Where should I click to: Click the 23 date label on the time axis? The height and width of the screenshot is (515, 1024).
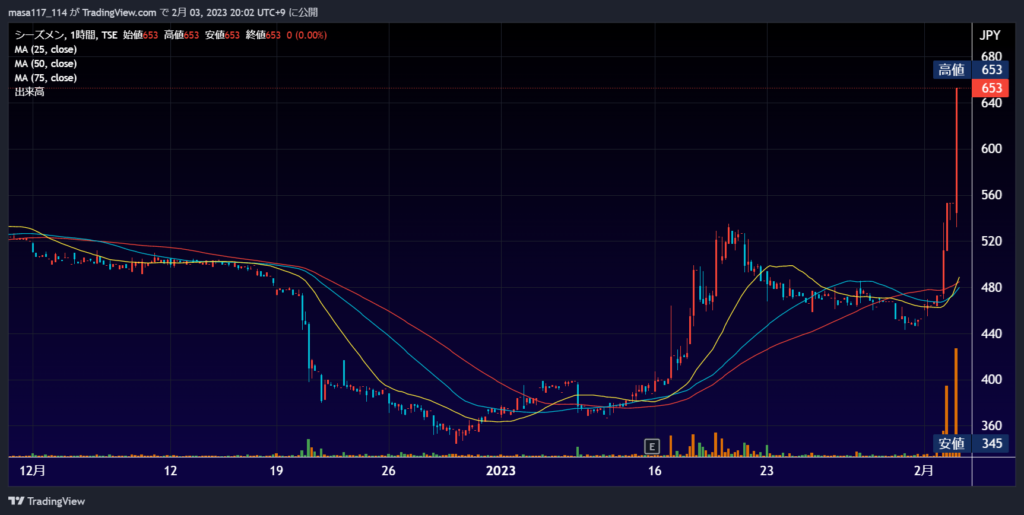click(x=767, y=471)
